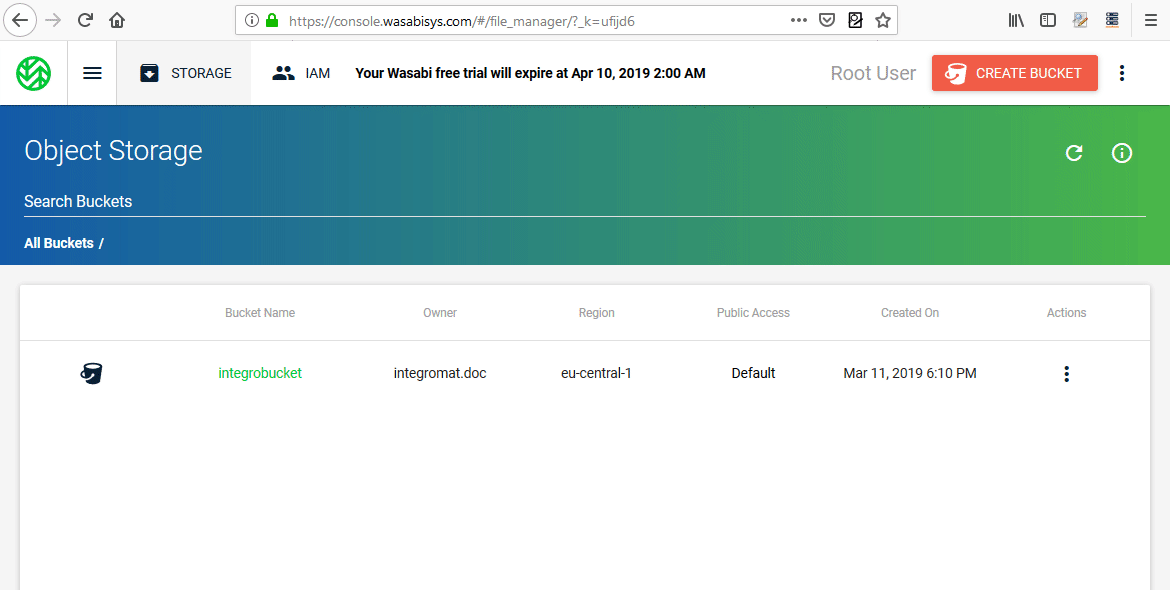The image size is (1170, 590).
Task: Click the green secure padlock icon
Action: click(272, 20)
